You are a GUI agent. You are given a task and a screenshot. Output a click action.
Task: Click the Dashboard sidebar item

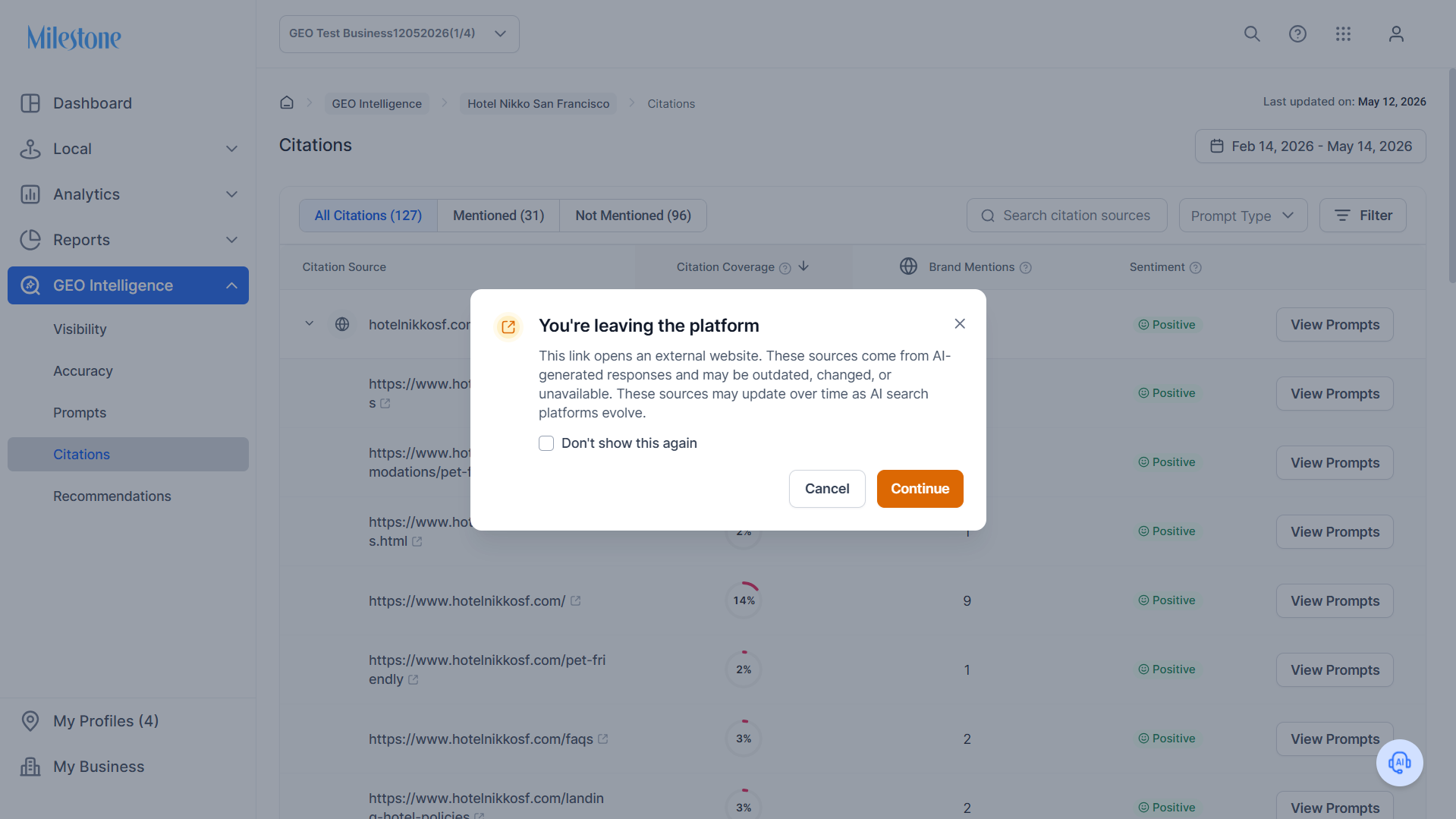128,103
